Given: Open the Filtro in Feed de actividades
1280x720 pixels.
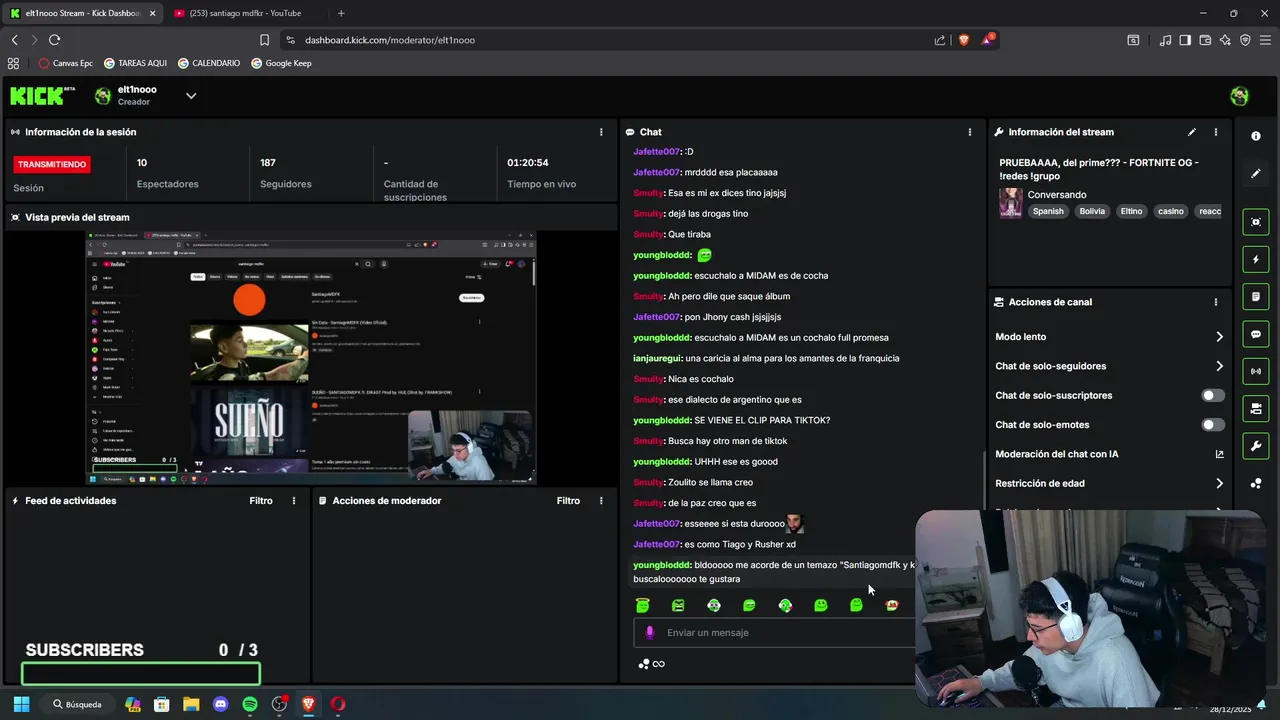Looking at the screenshot, I should point(261,501).
